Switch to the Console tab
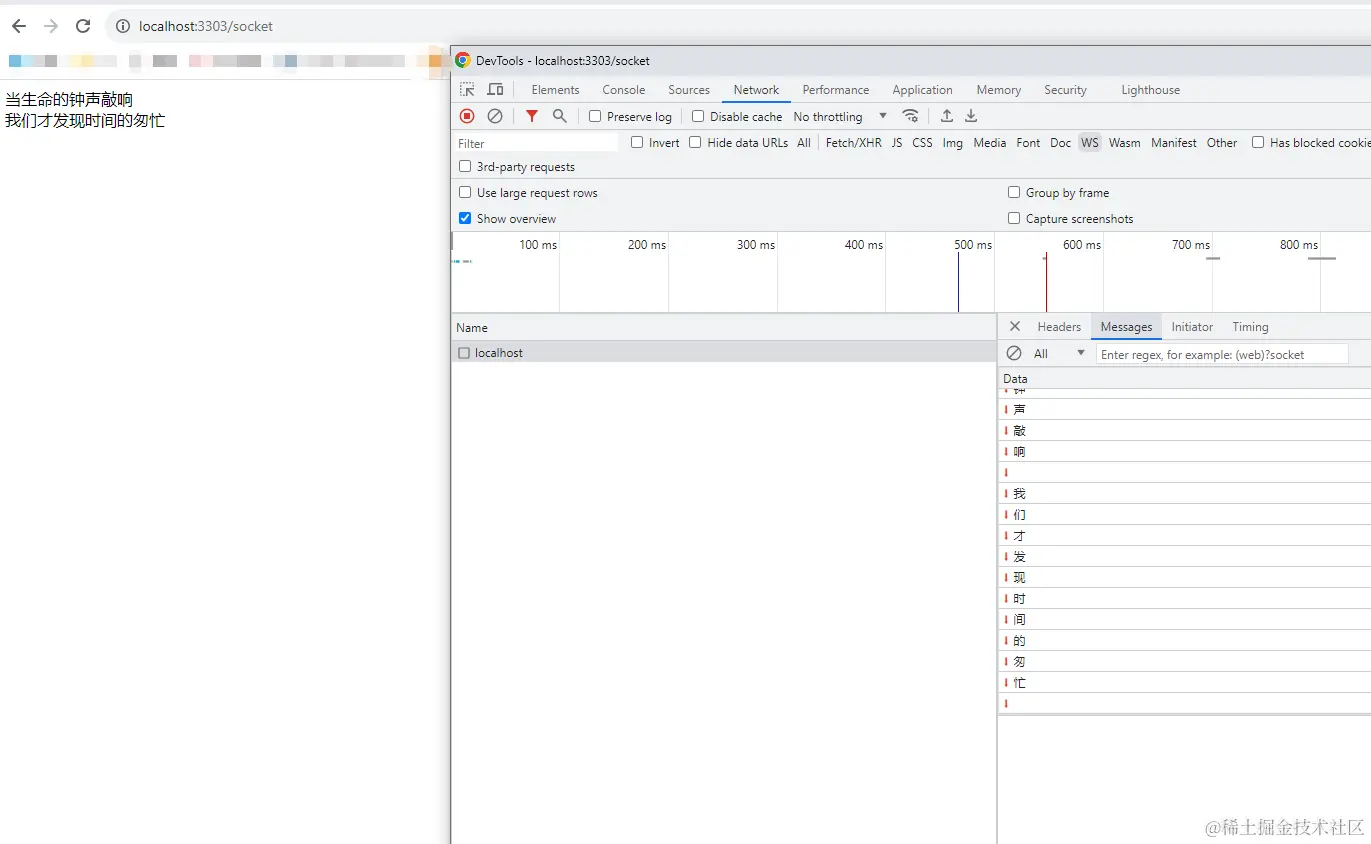Screen dimensions: 1371x844 (x=623, y=90)
